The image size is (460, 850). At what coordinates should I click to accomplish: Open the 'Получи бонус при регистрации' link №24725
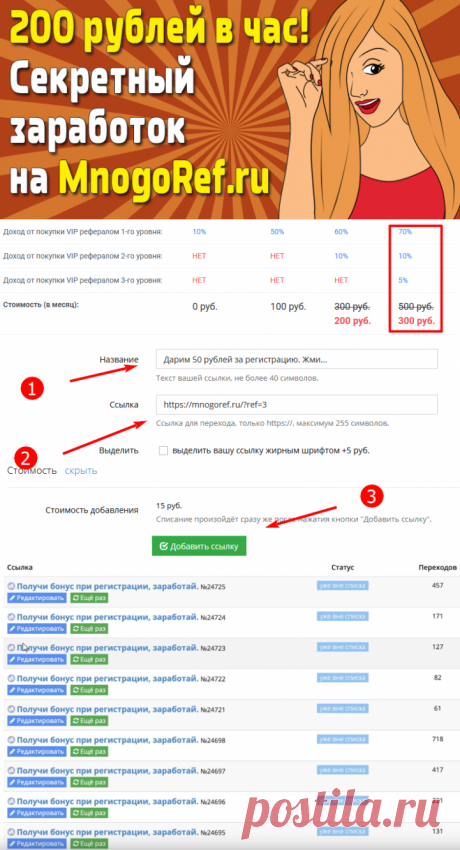[x=107, y=587]
